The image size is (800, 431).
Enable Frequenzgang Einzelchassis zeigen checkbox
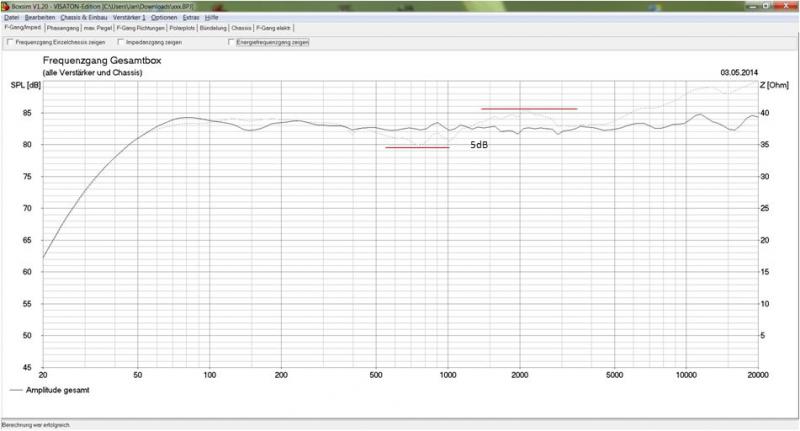tap(10, 43)
